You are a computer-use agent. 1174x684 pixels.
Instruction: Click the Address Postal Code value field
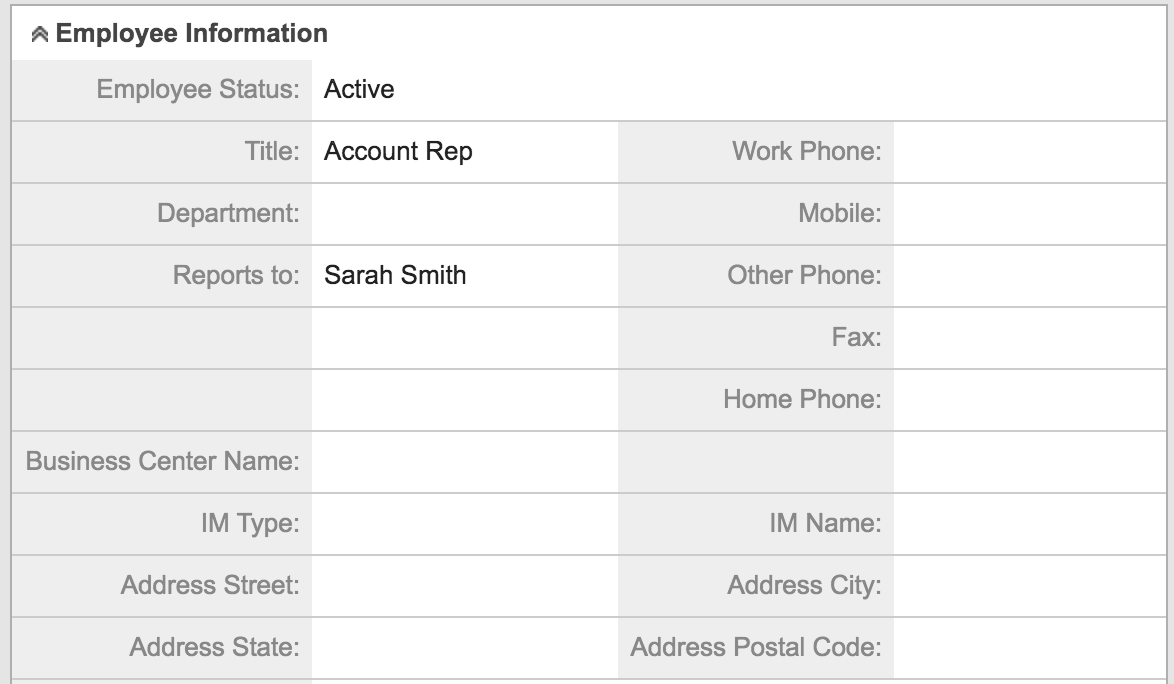coord(1030,648)
